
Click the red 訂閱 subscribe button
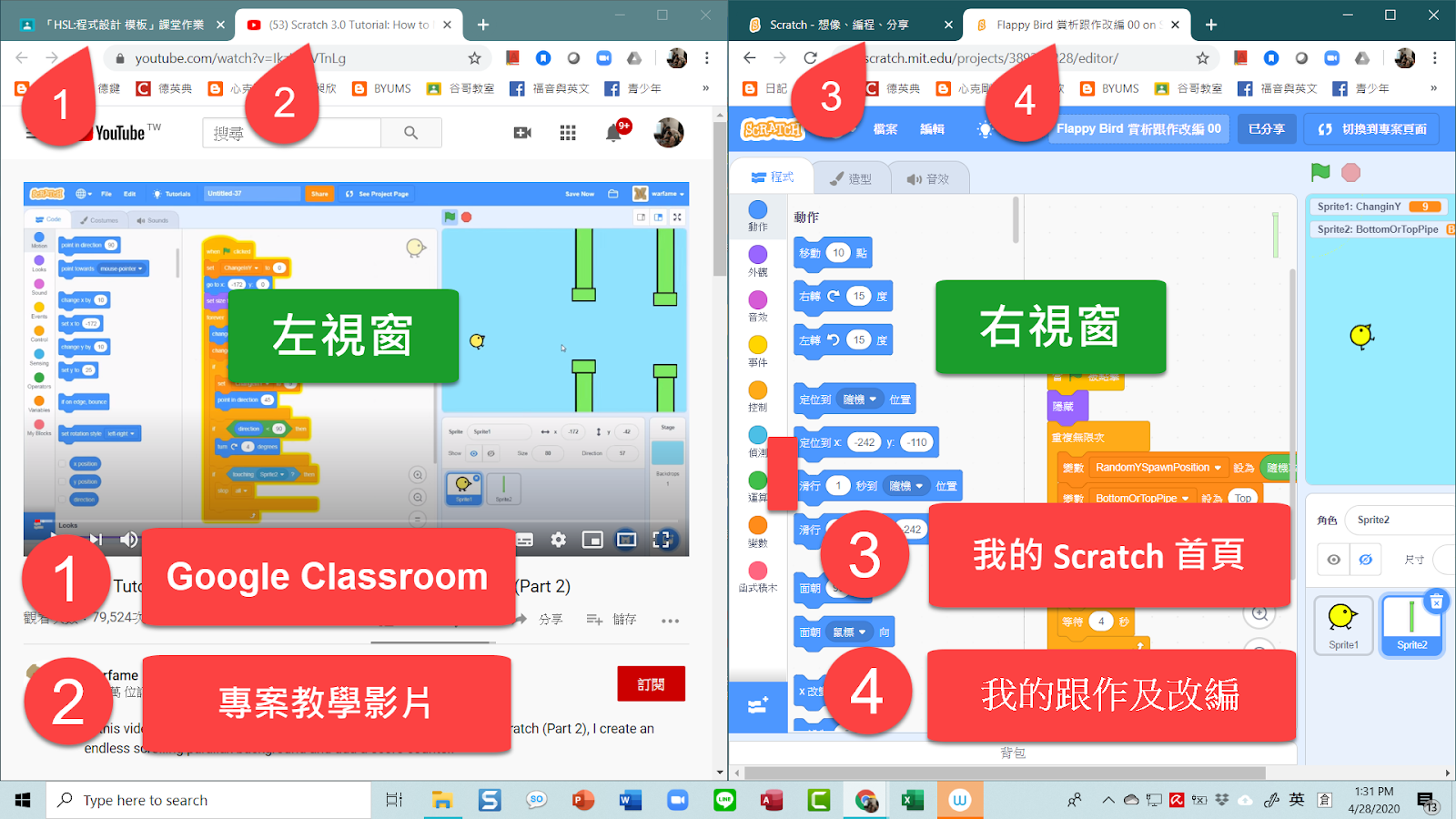pos(651,683)
